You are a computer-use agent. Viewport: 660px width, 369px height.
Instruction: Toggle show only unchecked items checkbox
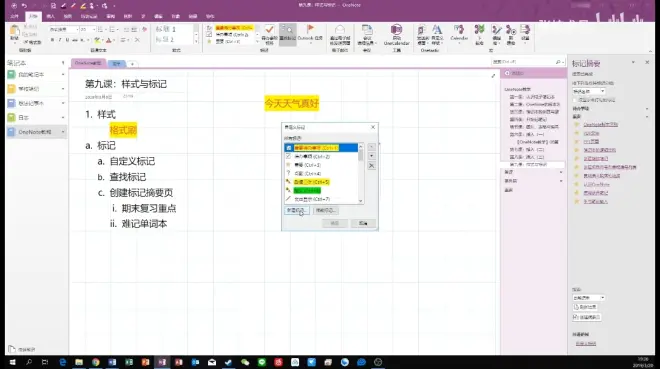[575, 100]
